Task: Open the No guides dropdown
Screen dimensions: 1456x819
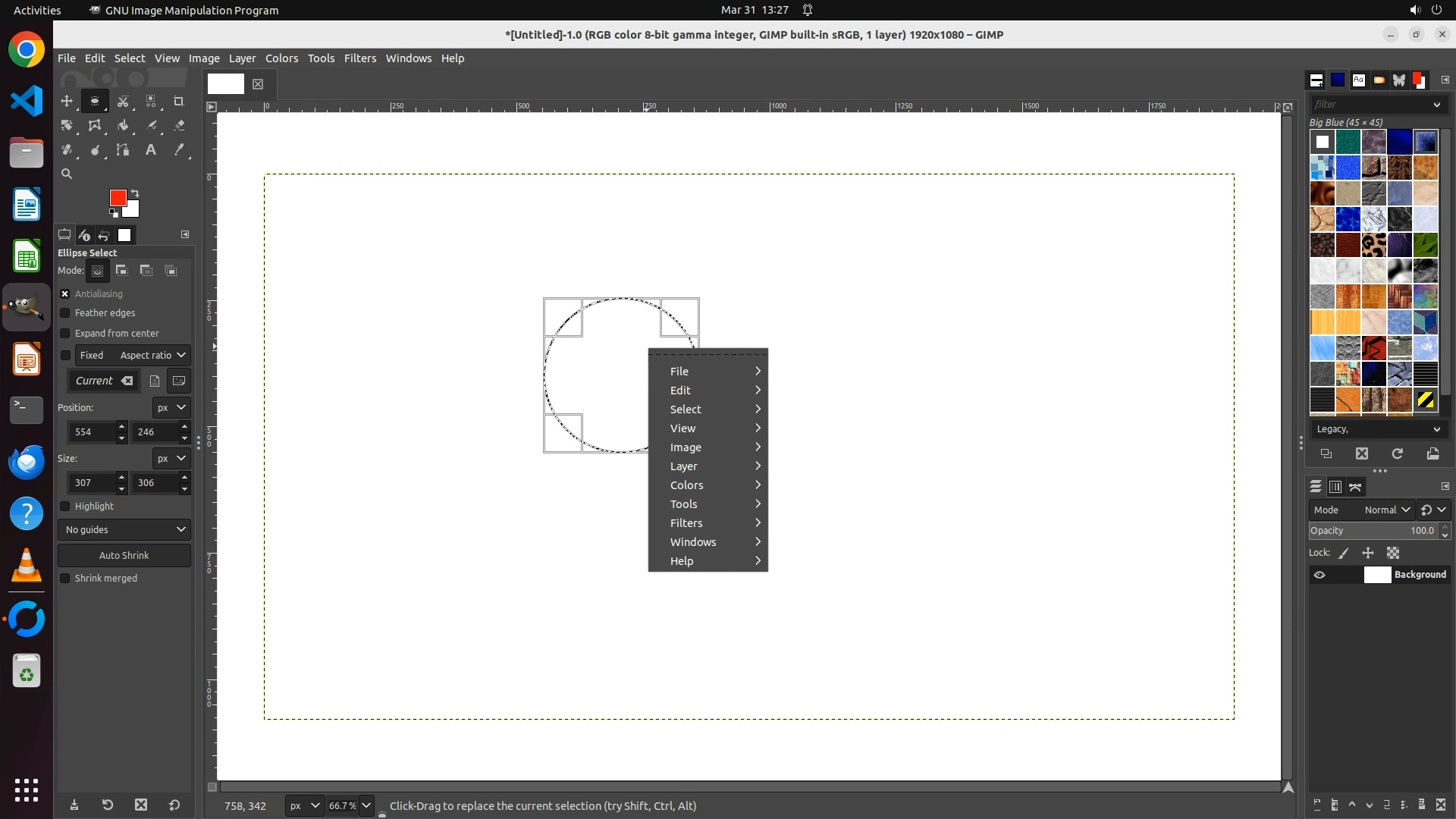Action: tap(124, 530)
